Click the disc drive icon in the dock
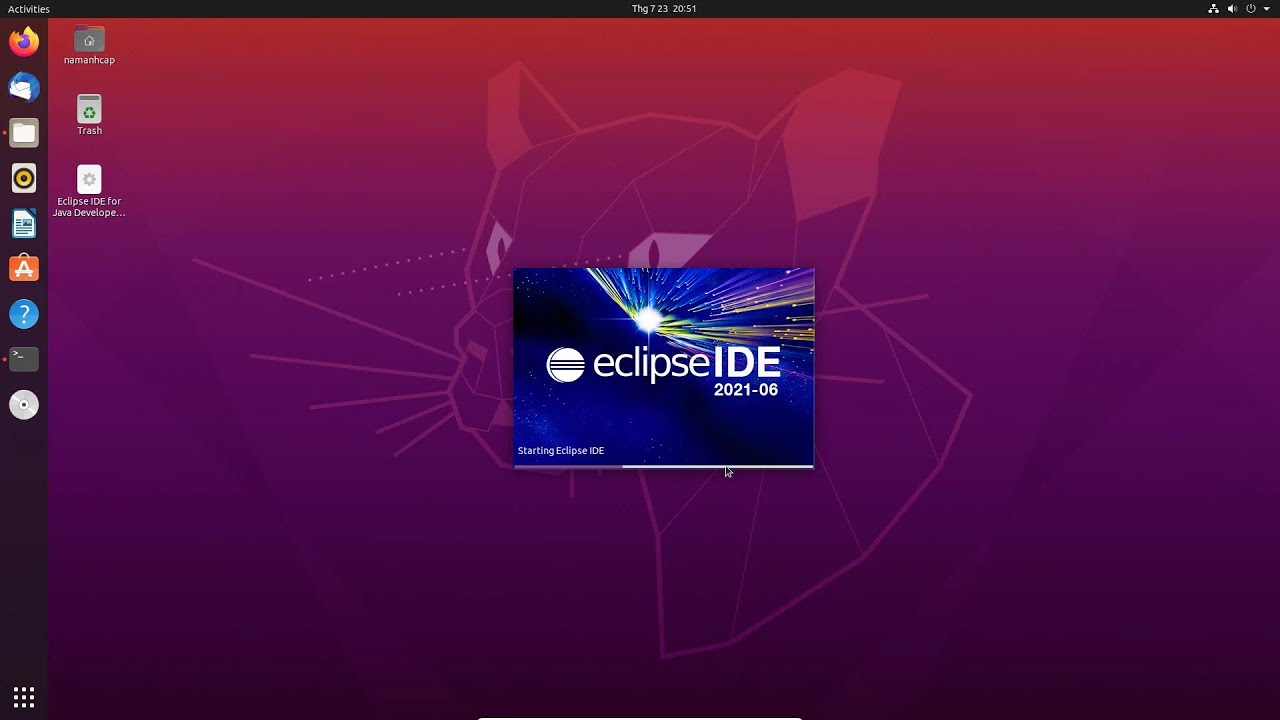The width and height of the screenshot is (1280, 720). pos(24,405)
